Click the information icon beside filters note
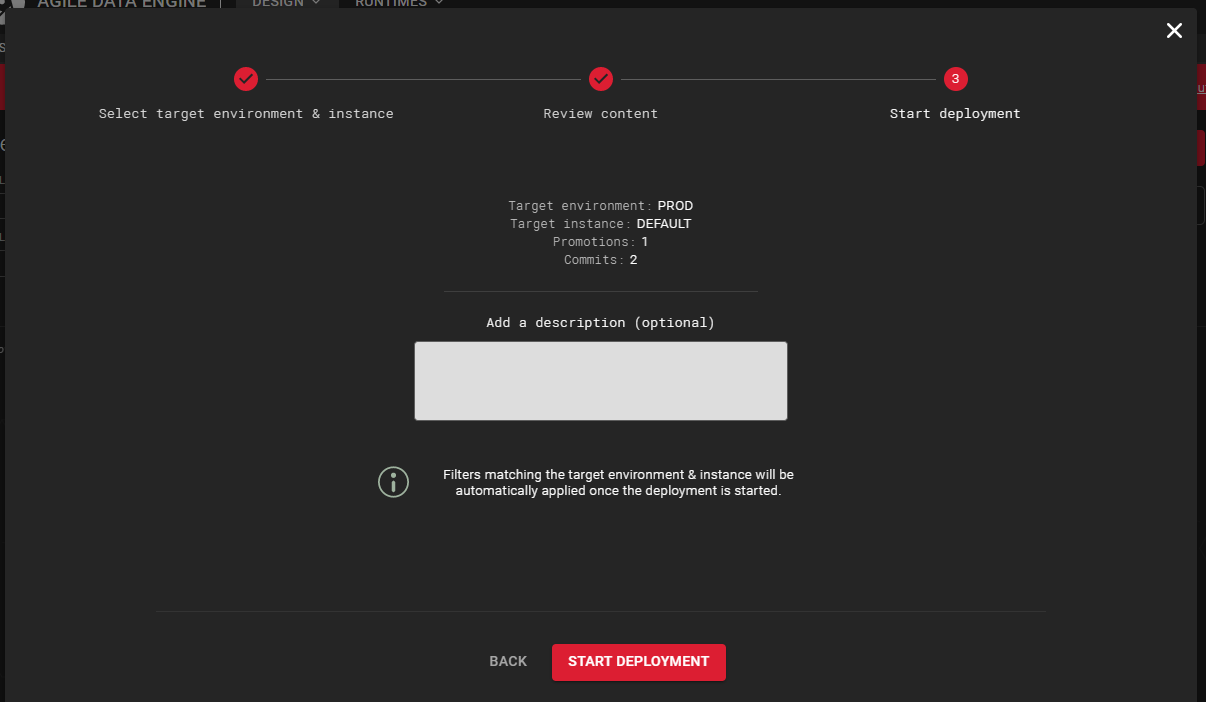The height and width of the screenshot is (702, 1206). [x=393, y=482]
